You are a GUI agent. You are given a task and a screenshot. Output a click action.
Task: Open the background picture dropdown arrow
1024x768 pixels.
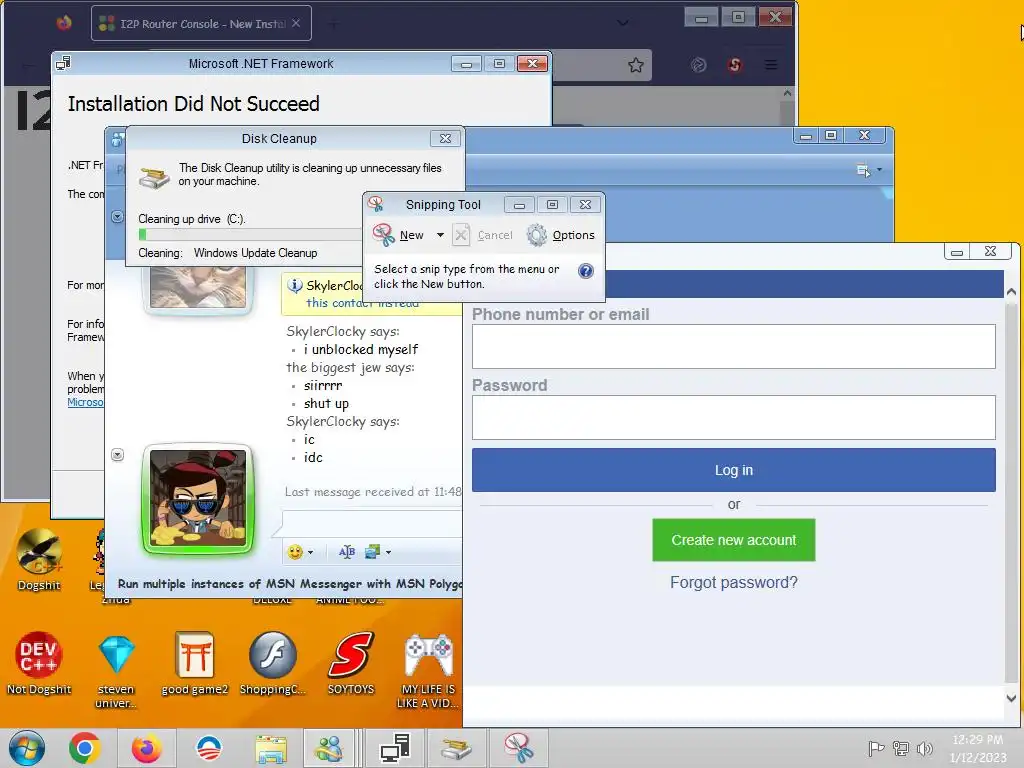click(389, 552)
